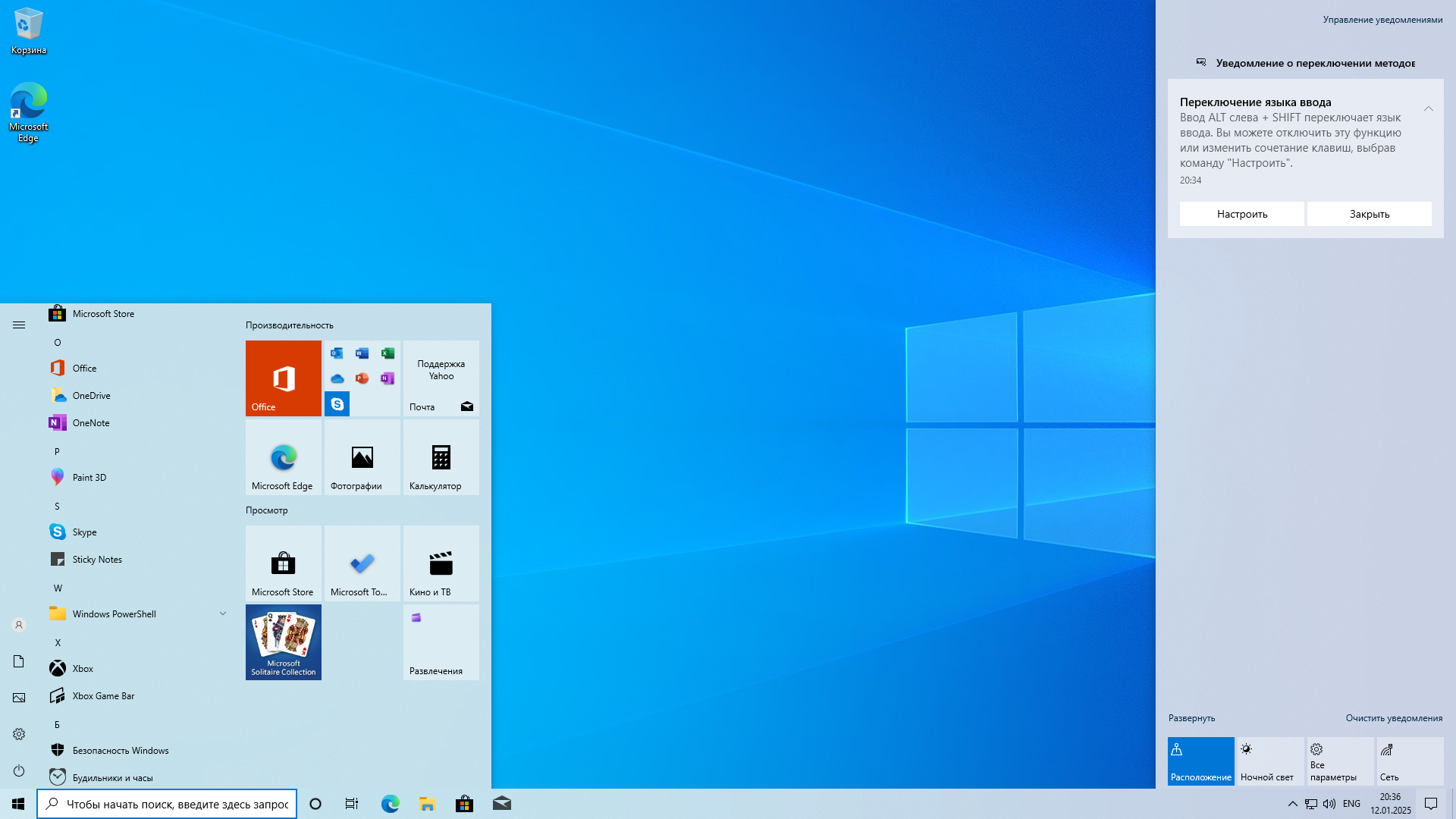Click the Закрыть button in notification
Viewport: 1456px width, 819px height.
1370,214
